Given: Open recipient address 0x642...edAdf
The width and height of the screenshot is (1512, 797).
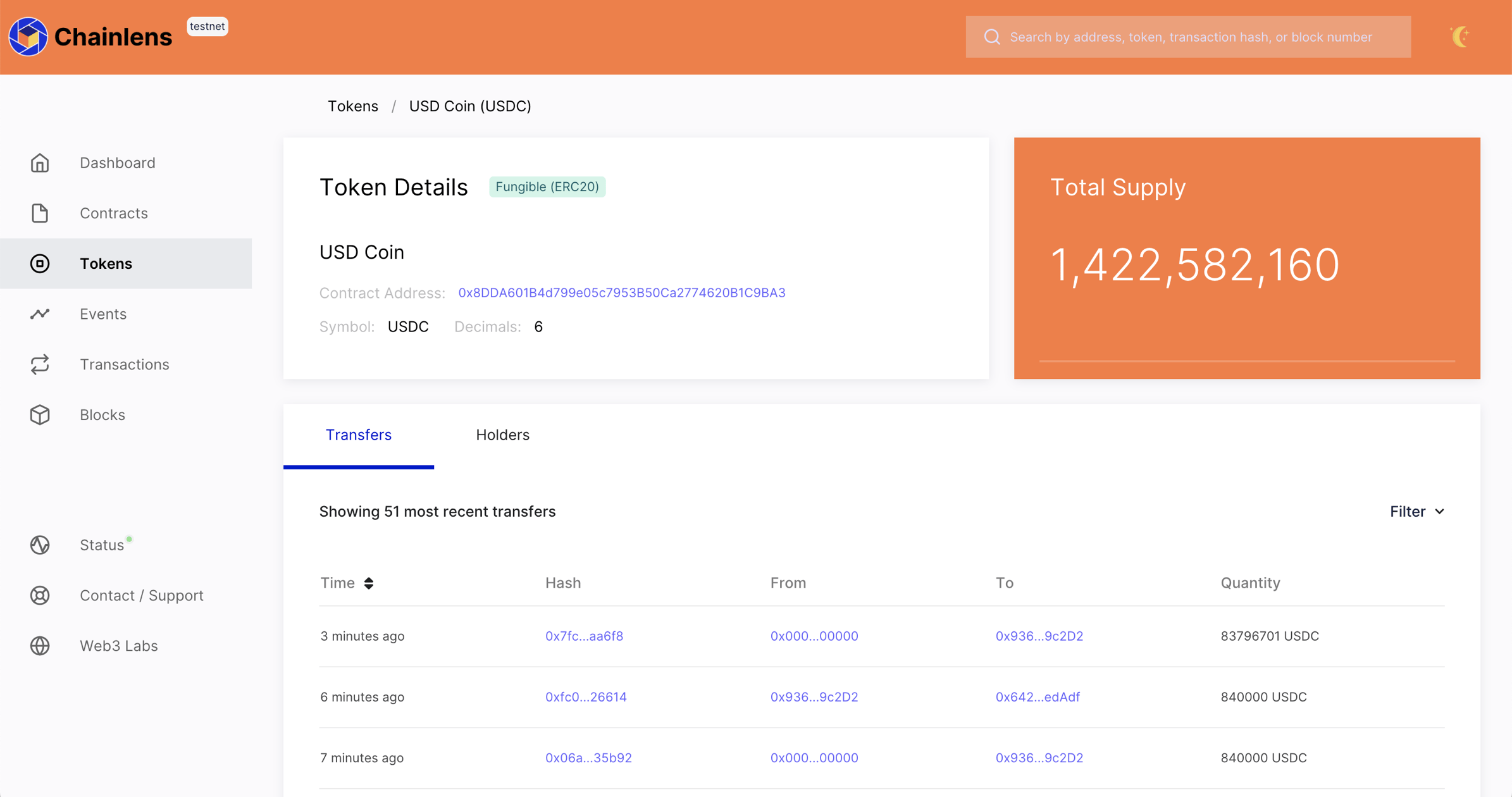Looking at the screenshot, I should (1038, 696).
